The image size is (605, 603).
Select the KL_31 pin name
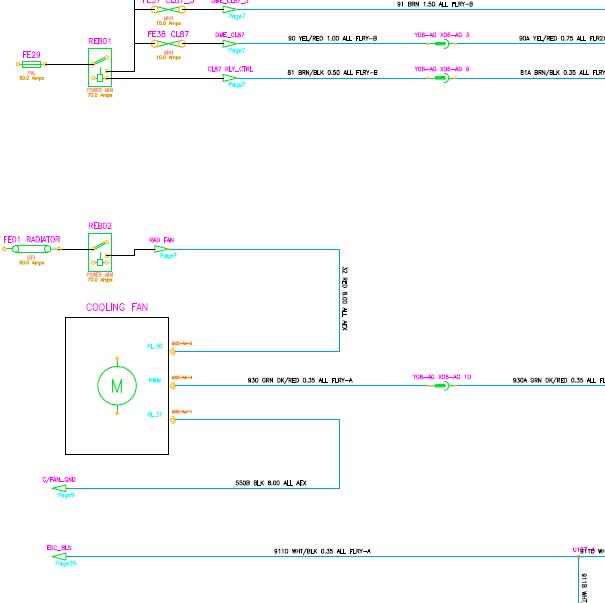point(155,414)
